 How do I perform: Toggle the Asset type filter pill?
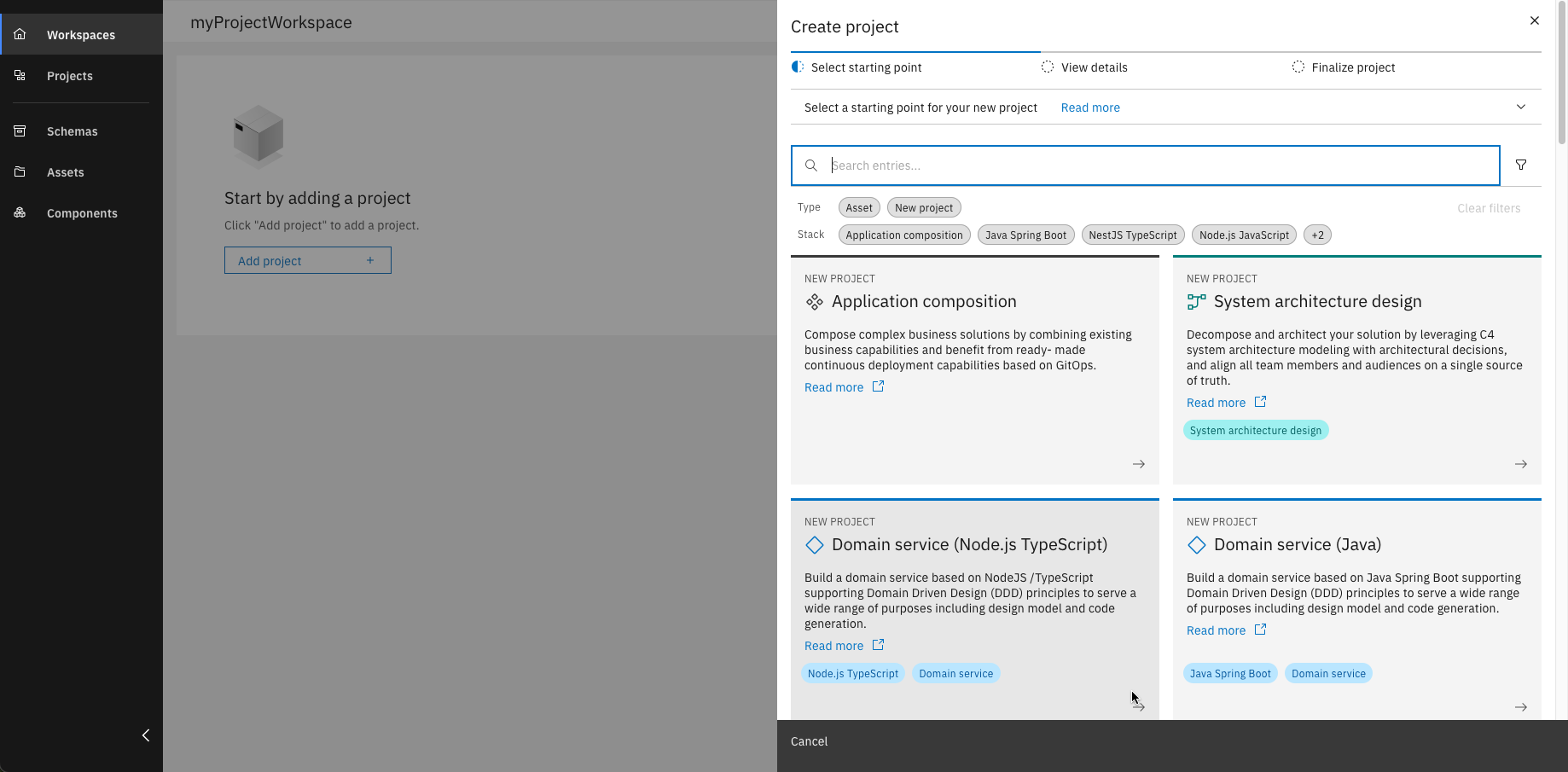pyautogui.click(x=858, y=207)
